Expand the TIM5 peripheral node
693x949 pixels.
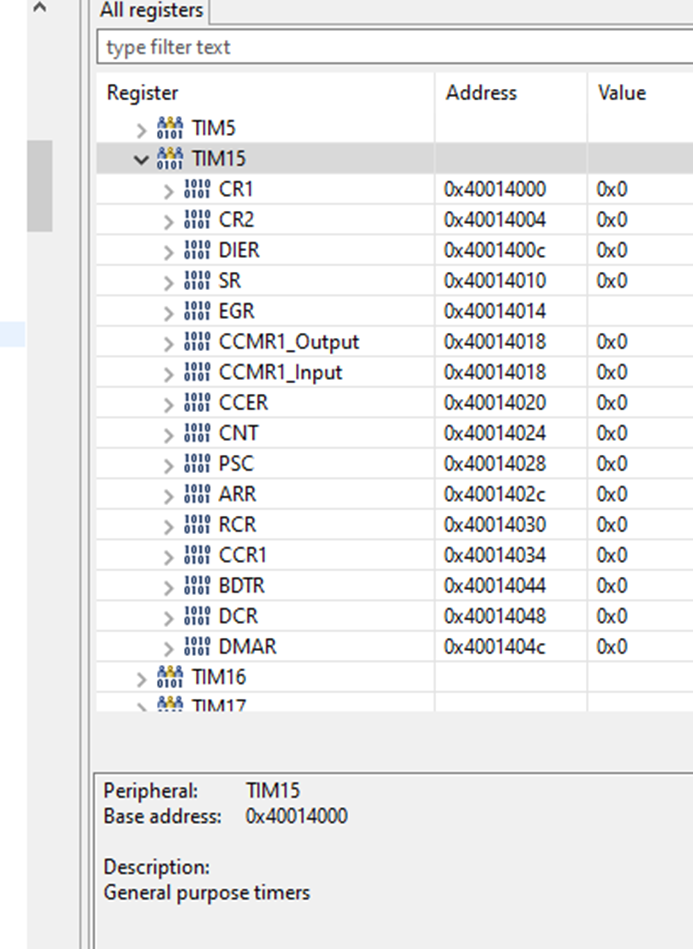(142, 130)
